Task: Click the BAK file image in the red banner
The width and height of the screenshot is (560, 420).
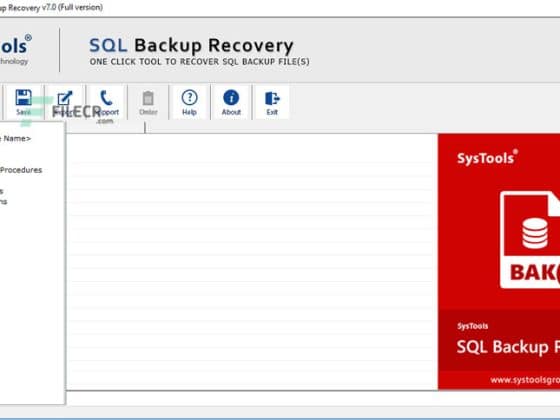Action: pyautogui.click(x=530, y=240)
